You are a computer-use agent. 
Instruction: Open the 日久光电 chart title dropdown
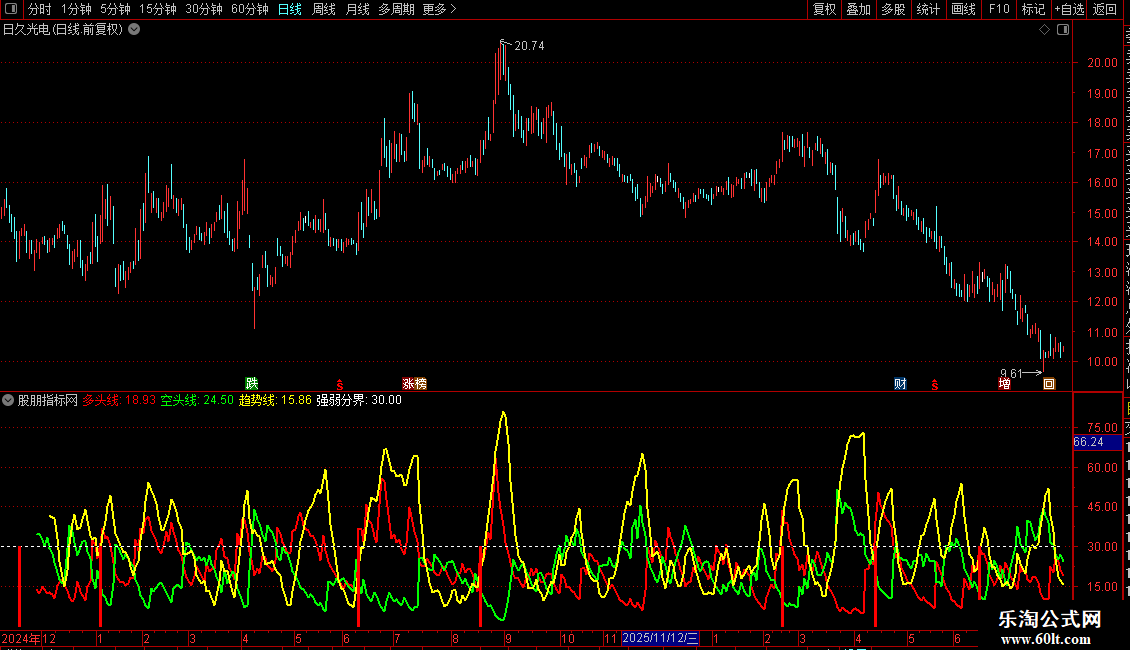[134, 30]
